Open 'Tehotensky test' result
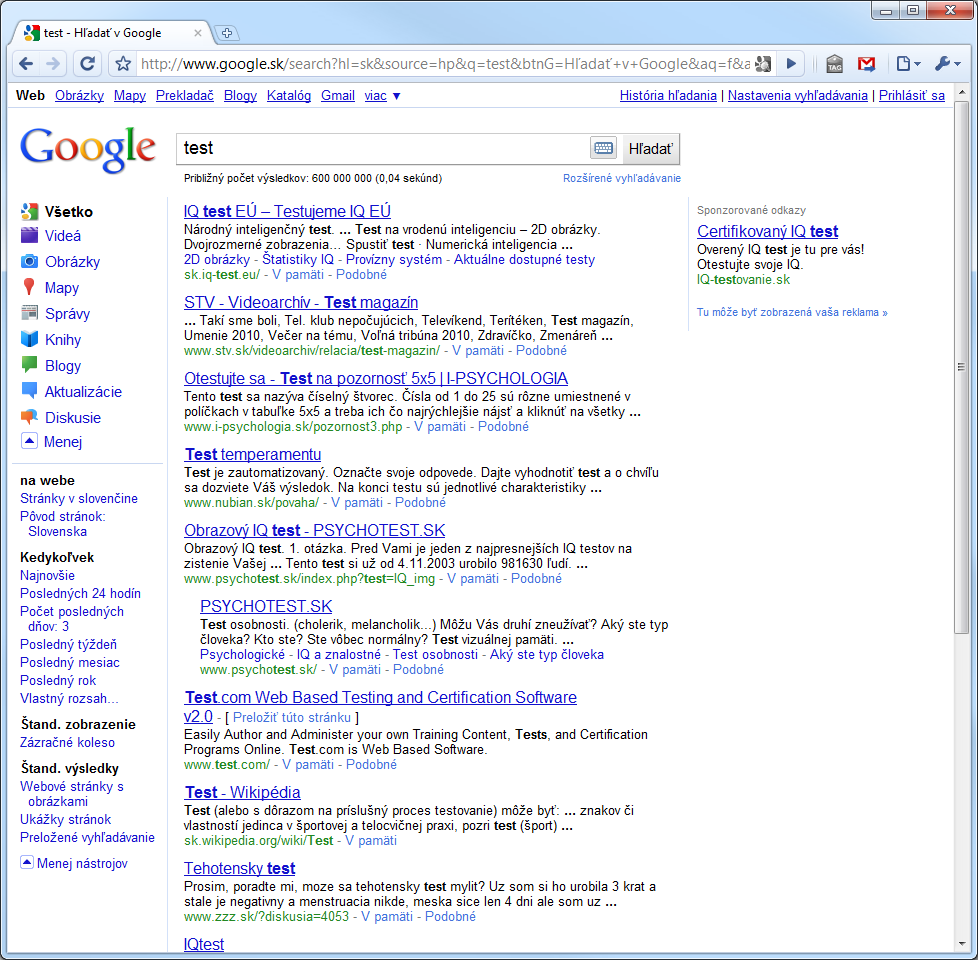 (240, 869)
